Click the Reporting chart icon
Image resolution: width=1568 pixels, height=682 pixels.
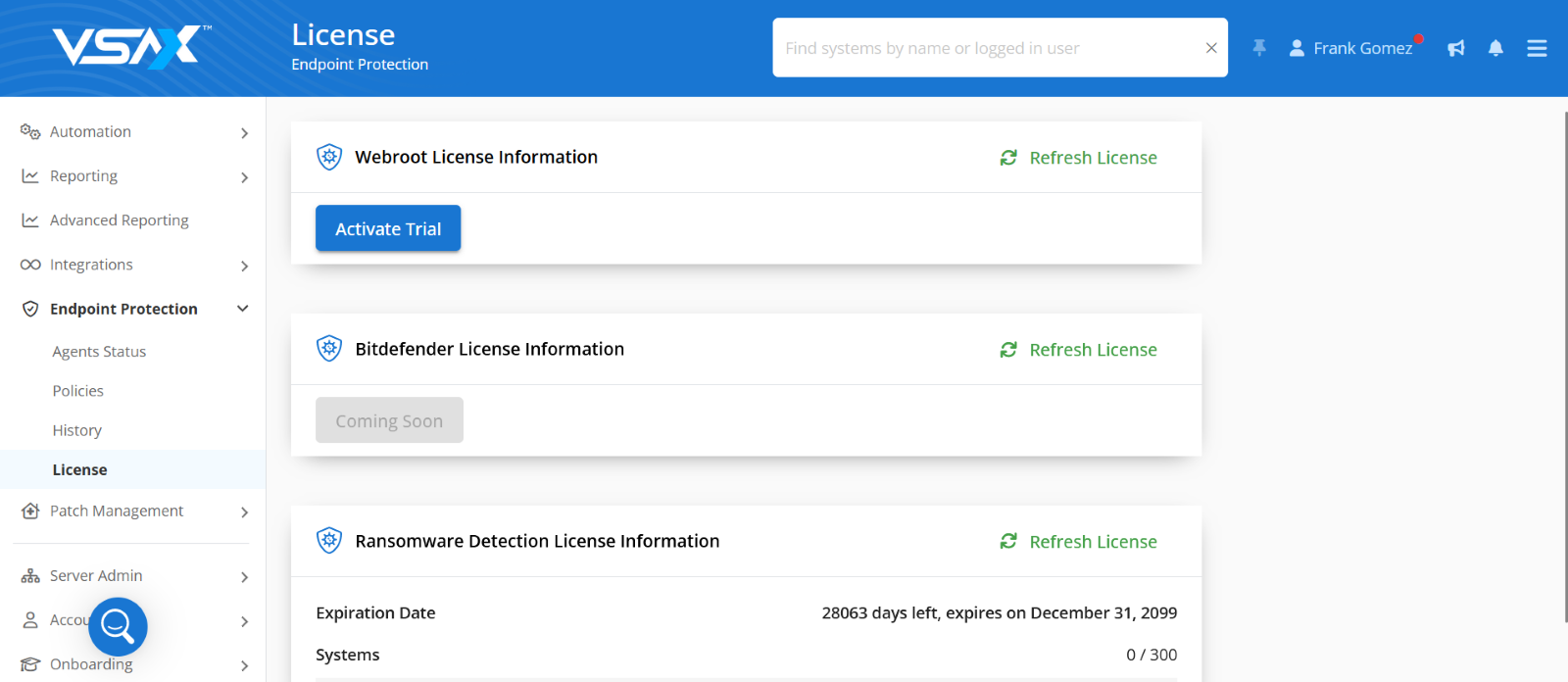click(30, 176)
